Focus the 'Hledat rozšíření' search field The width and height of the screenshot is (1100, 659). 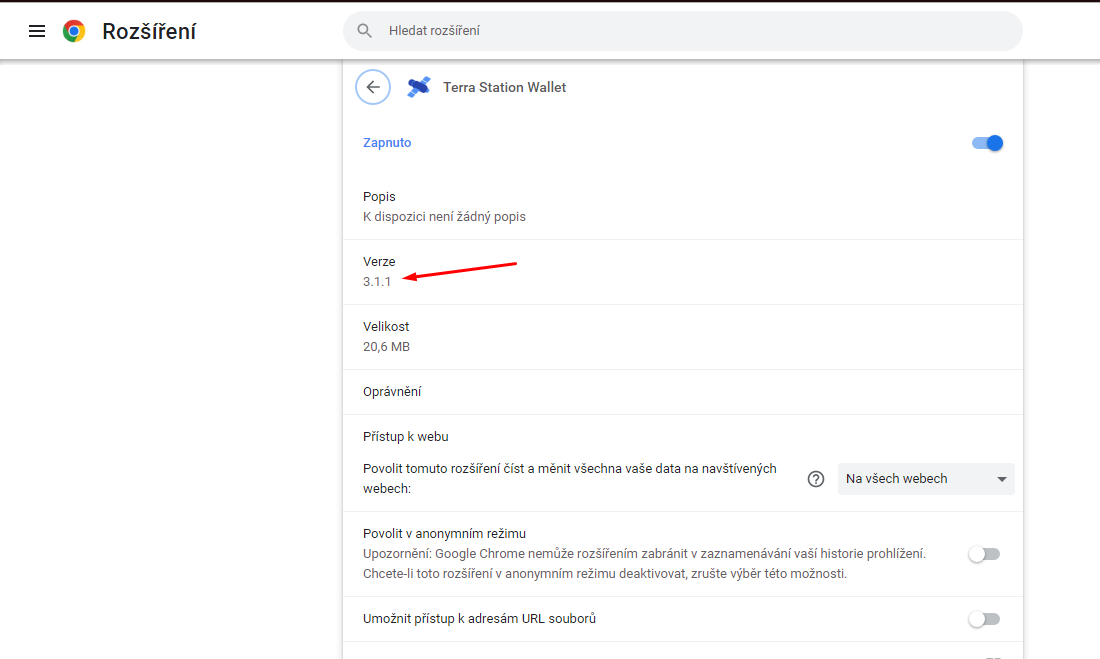pyautogui.click(x=690, y=31)
